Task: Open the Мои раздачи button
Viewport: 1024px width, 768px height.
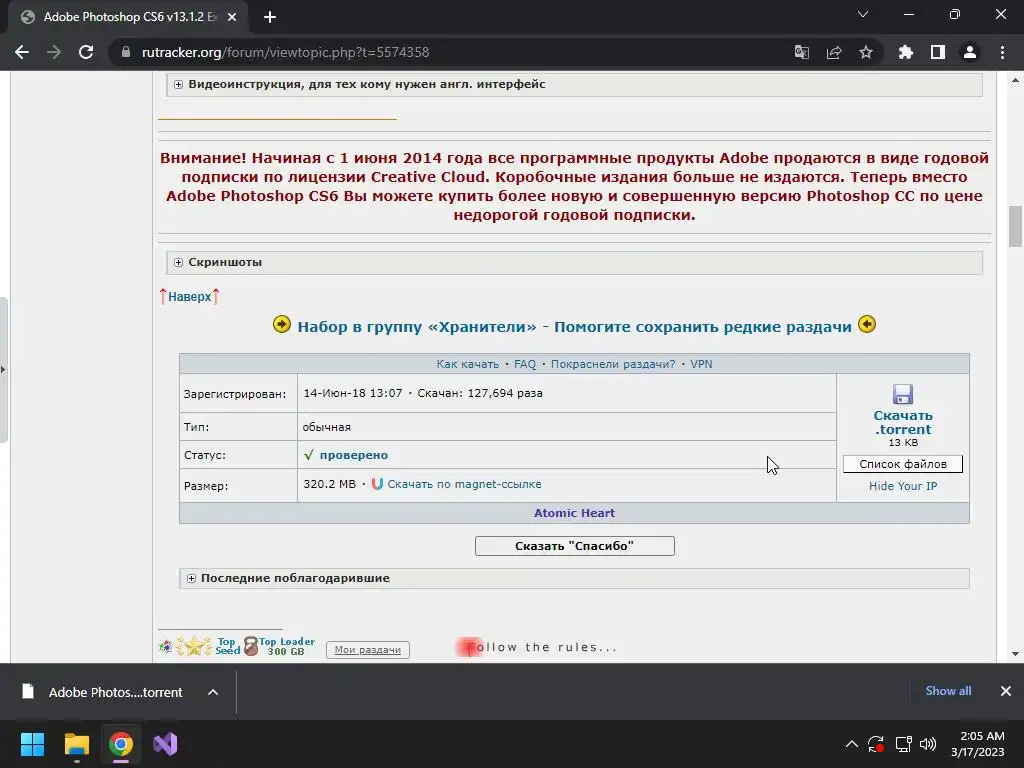Action: [x=368, y=650]
